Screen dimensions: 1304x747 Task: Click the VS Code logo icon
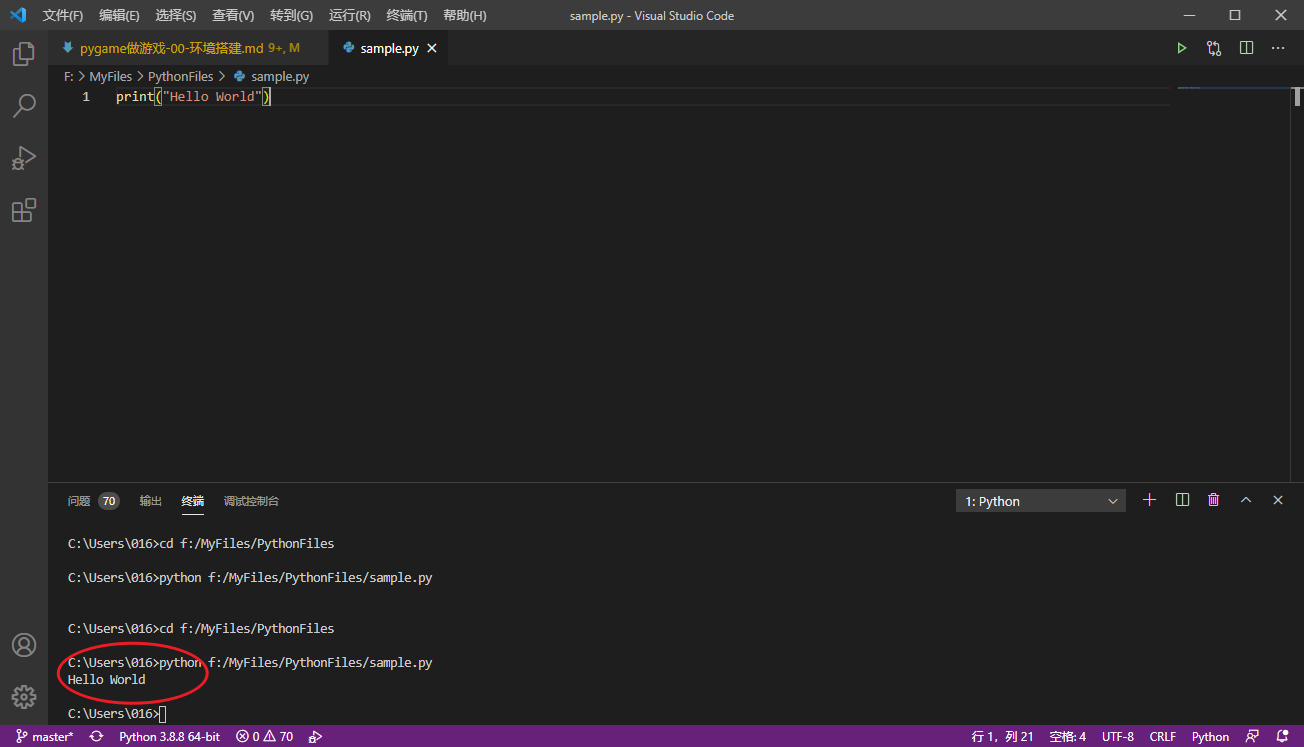[x=18, y=15]
